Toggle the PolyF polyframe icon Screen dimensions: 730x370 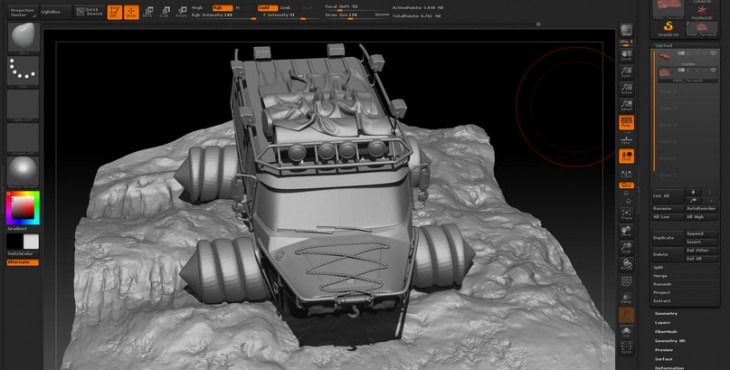point(626,282)
